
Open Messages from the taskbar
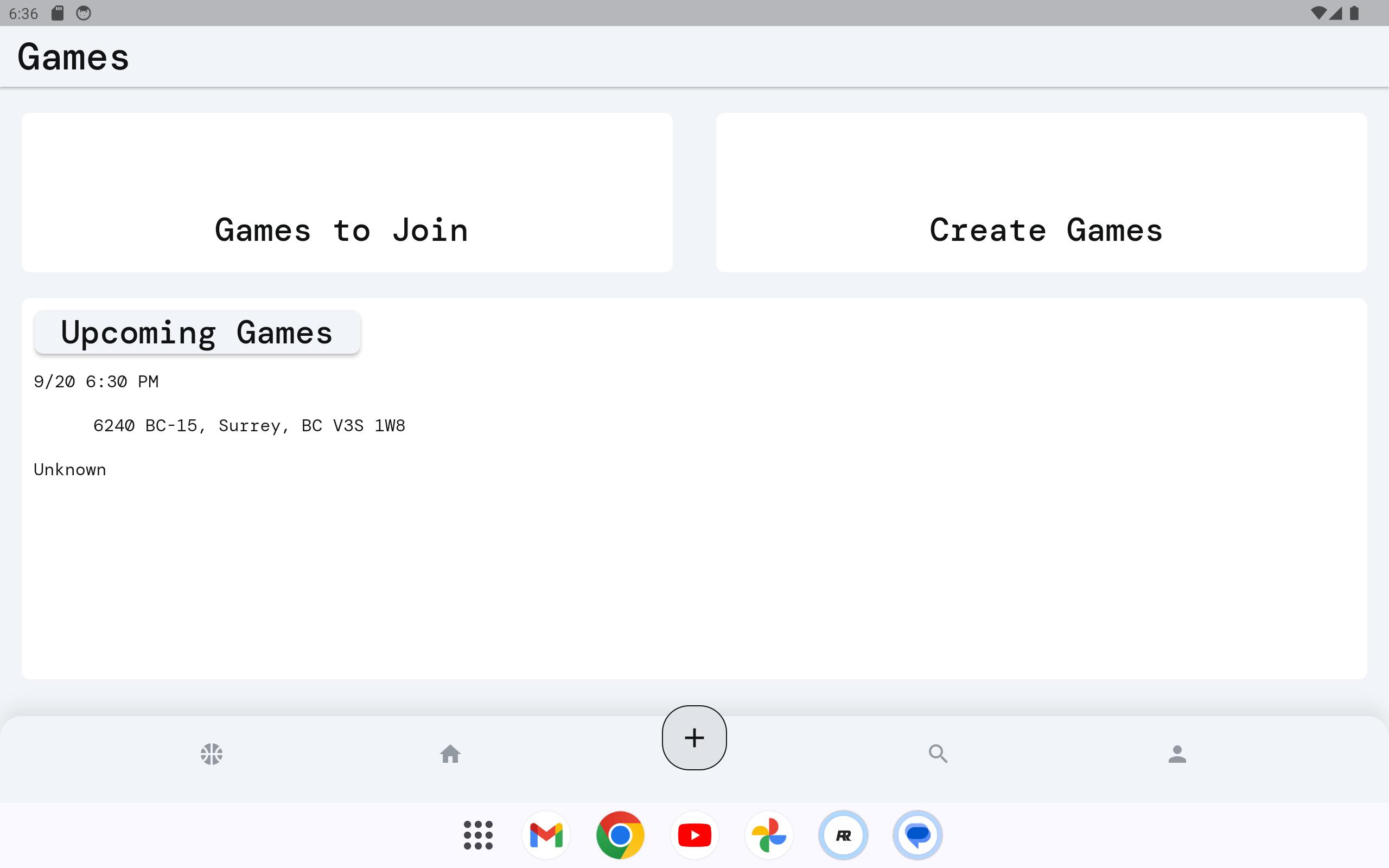(x=917, y=835)
